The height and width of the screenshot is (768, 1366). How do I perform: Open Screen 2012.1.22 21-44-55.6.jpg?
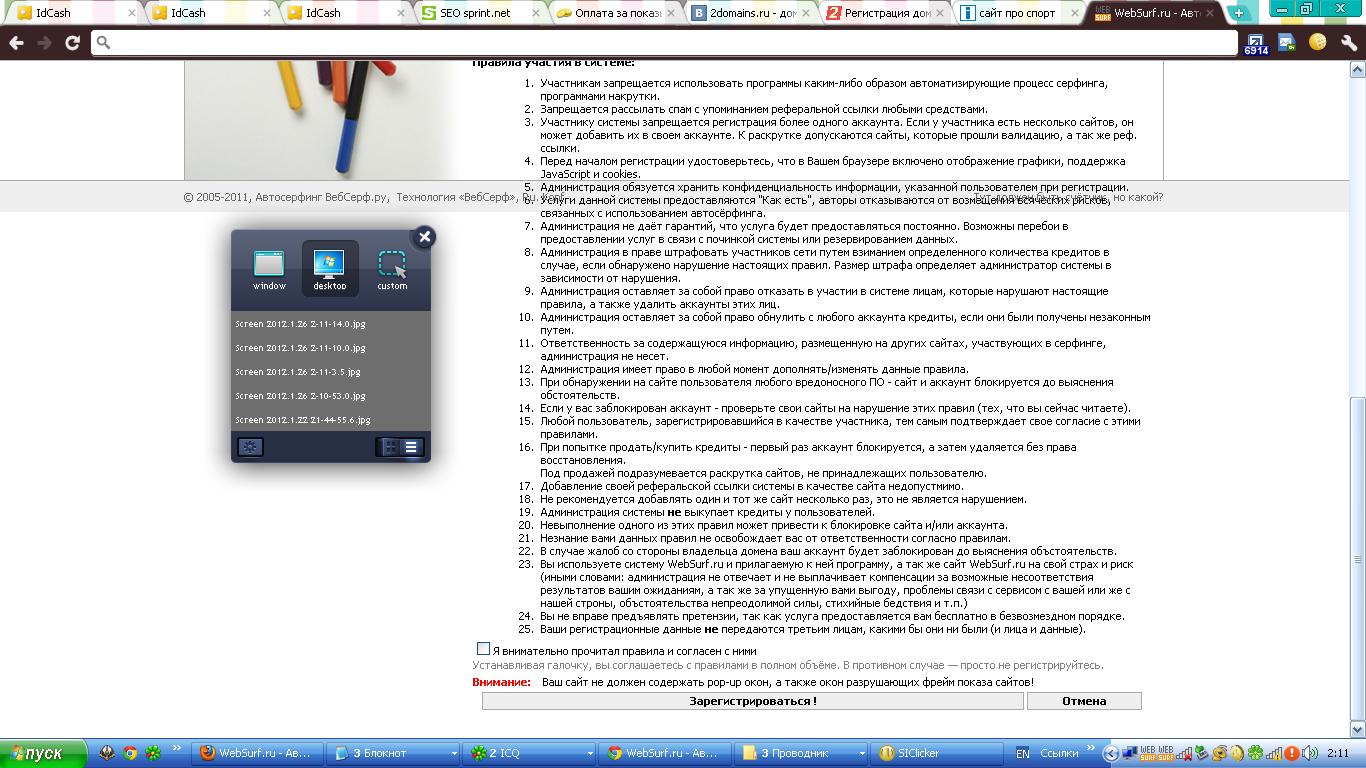(x=303, y=420)
